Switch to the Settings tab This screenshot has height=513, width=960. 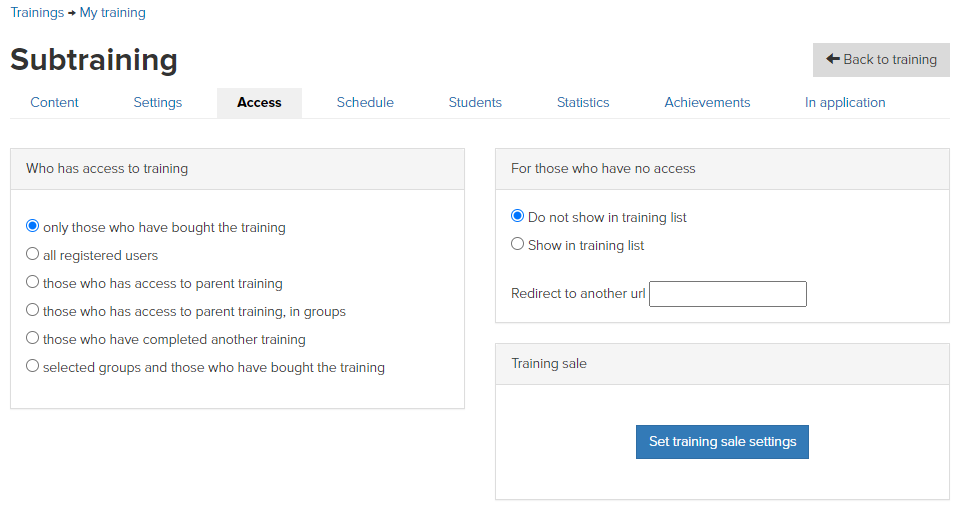(158, 102)
